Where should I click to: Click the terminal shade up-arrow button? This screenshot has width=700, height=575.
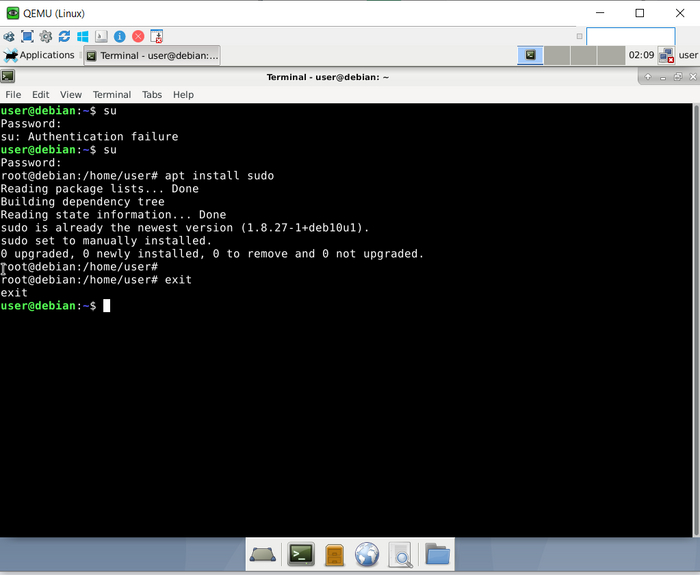pos(648,77)
